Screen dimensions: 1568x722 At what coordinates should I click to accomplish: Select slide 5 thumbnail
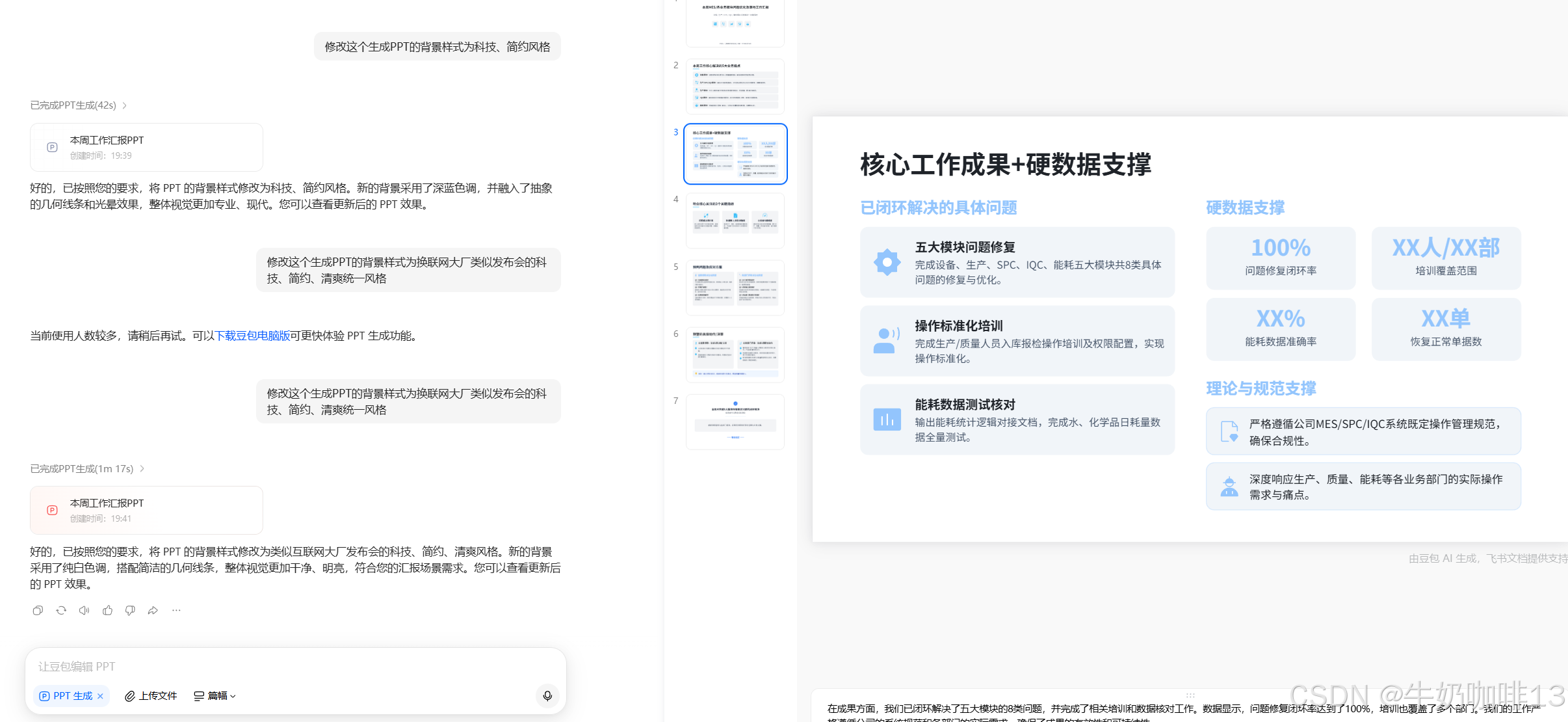click(x=735, y=288)
